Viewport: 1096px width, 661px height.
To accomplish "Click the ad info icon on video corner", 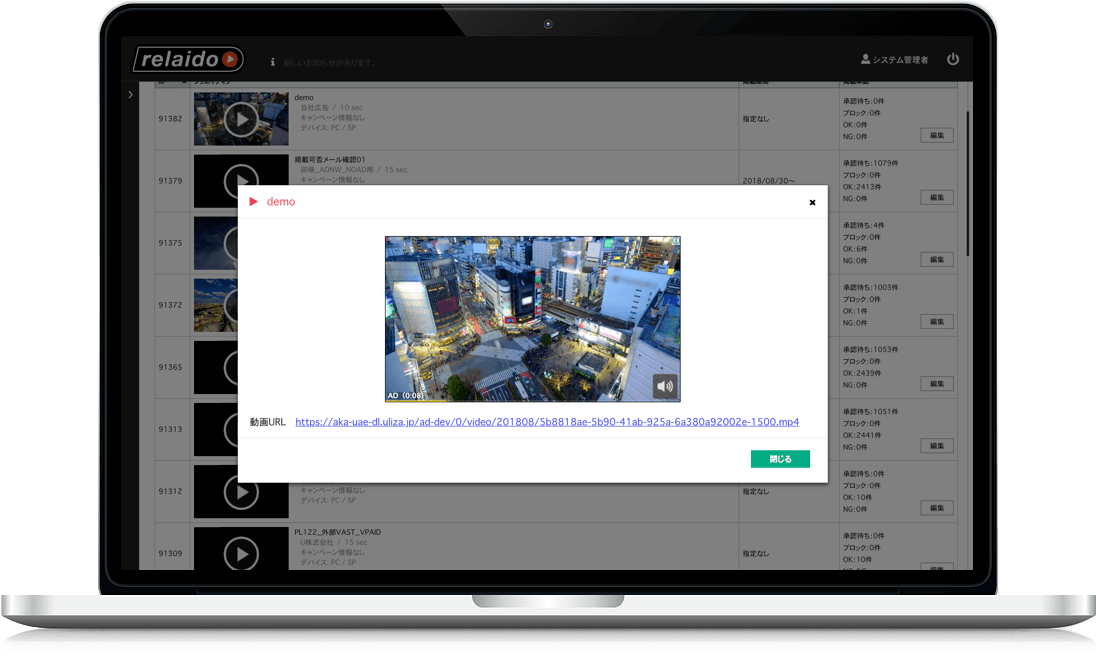I will click(676, 241).
